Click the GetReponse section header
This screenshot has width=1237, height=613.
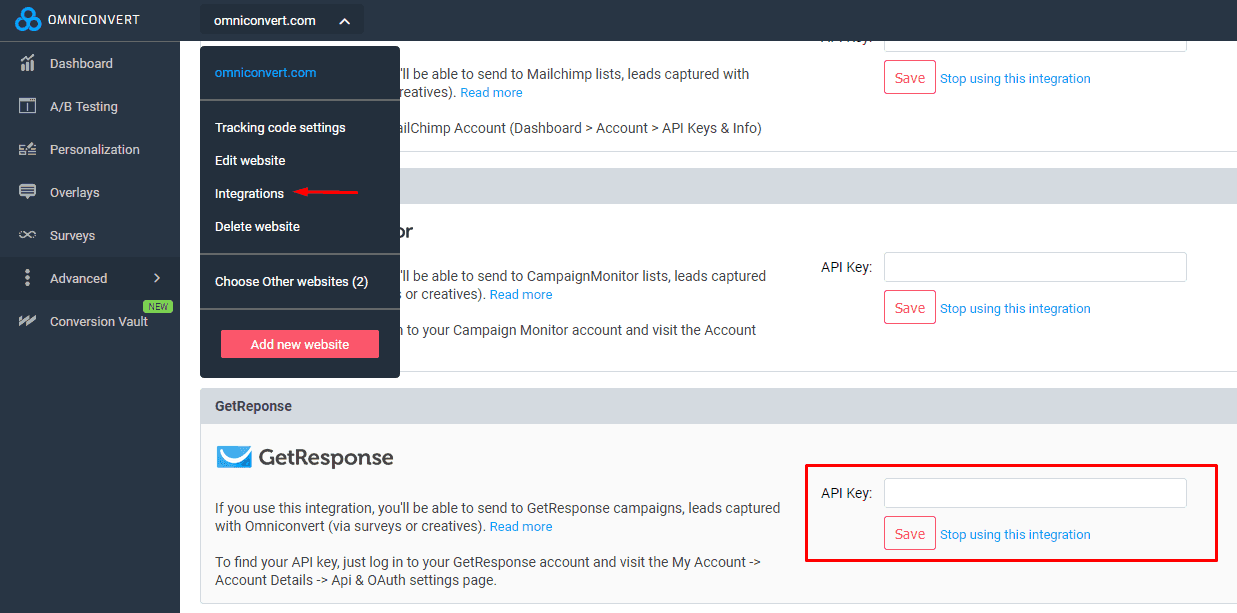tap(718, 406)
